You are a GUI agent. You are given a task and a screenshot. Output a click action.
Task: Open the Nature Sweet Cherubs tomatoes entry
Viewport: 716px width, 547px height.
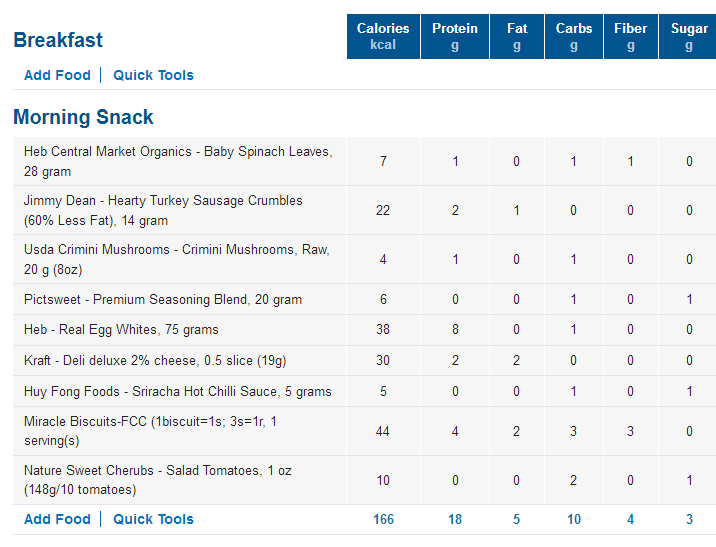coord(158,480)
